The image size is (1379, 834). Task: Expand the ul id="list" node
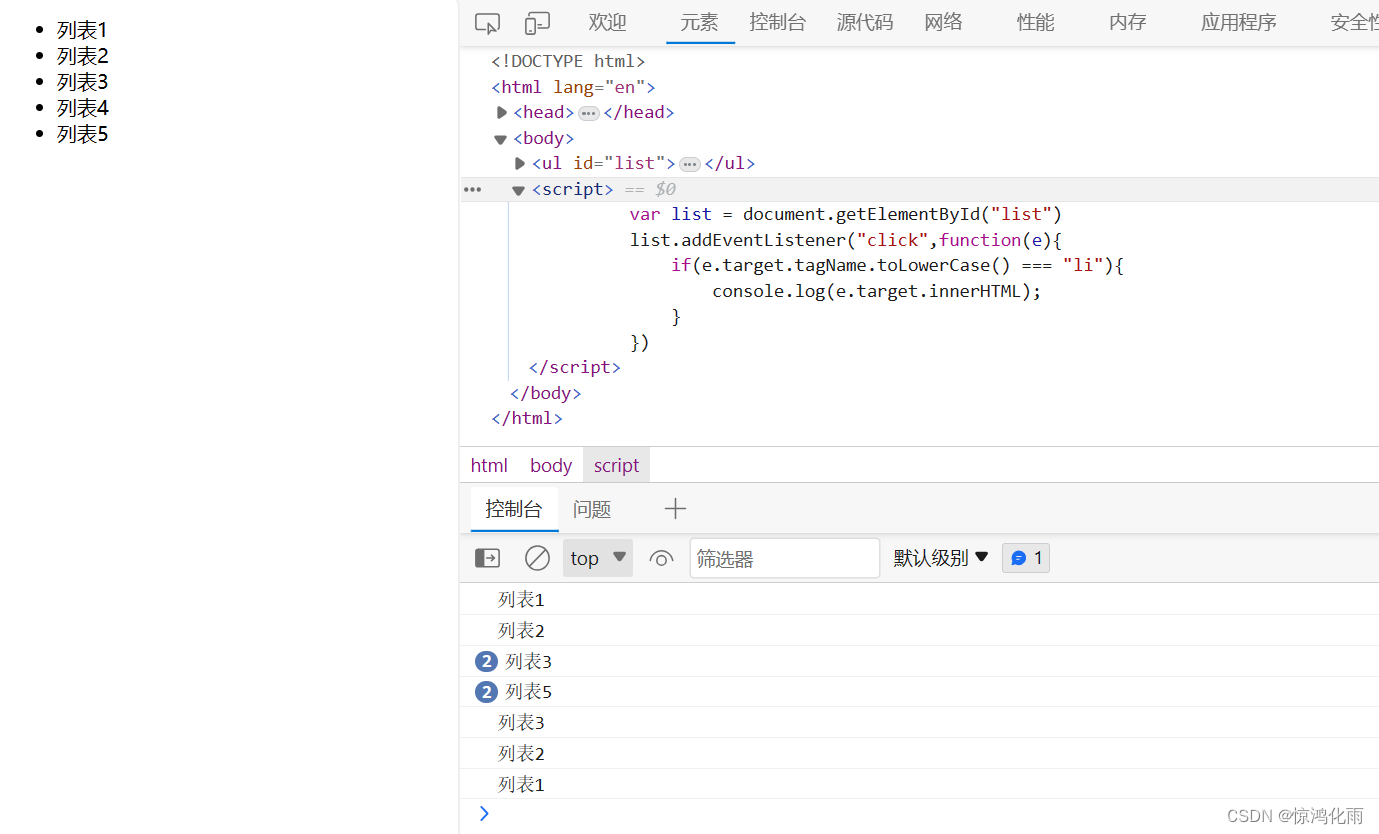coord(520,163)
